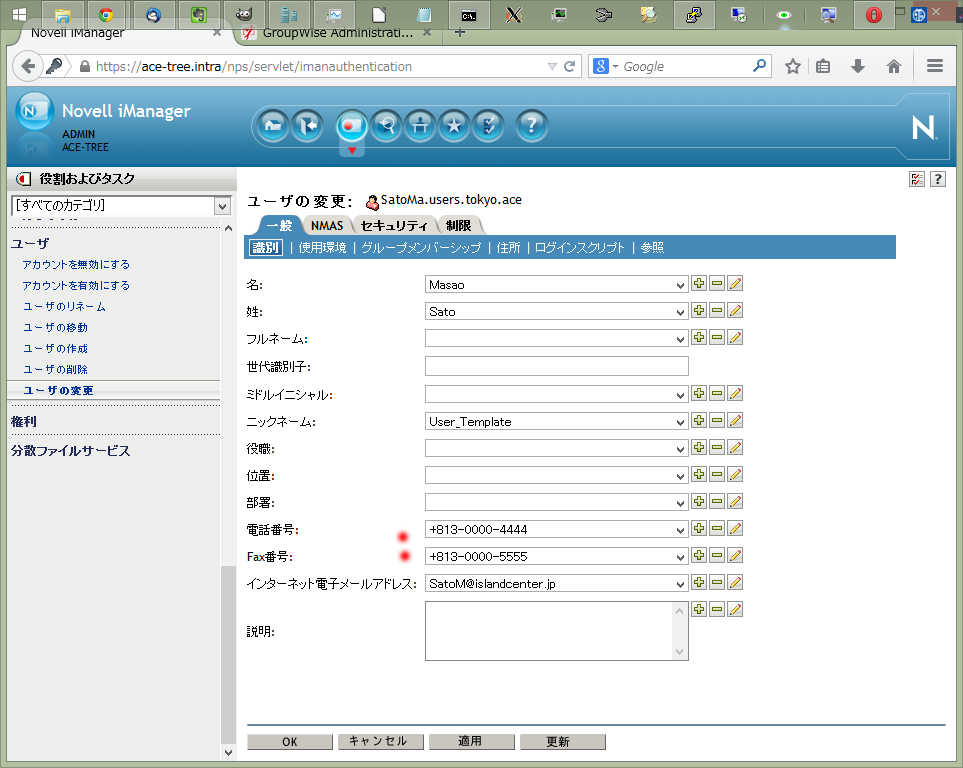The width and height of the screenshot is (963, 768).
Task: Click the Preferences checklist icon in toolbar
Action: click(x=488, y=126)
